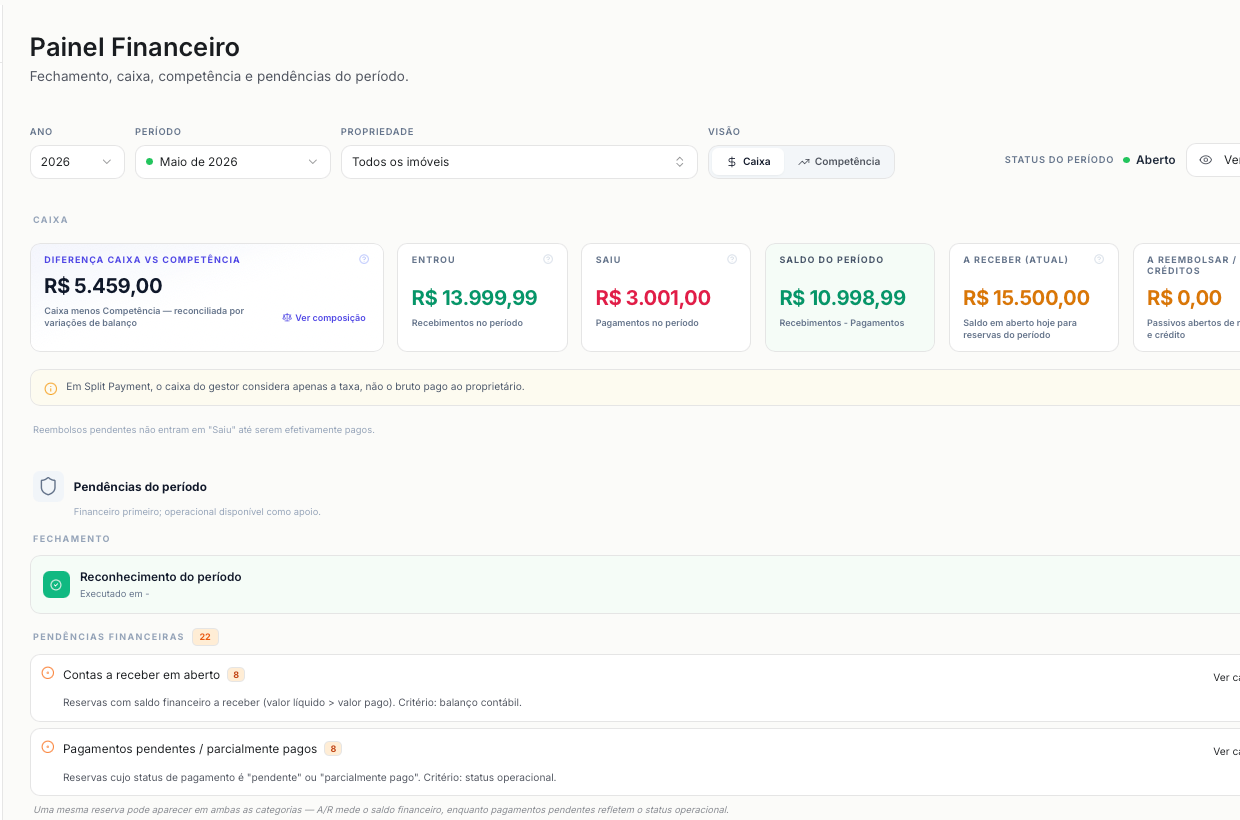
Task: Open the Saiu card R$ 3.001,00
Action: (x=666, y=298)
